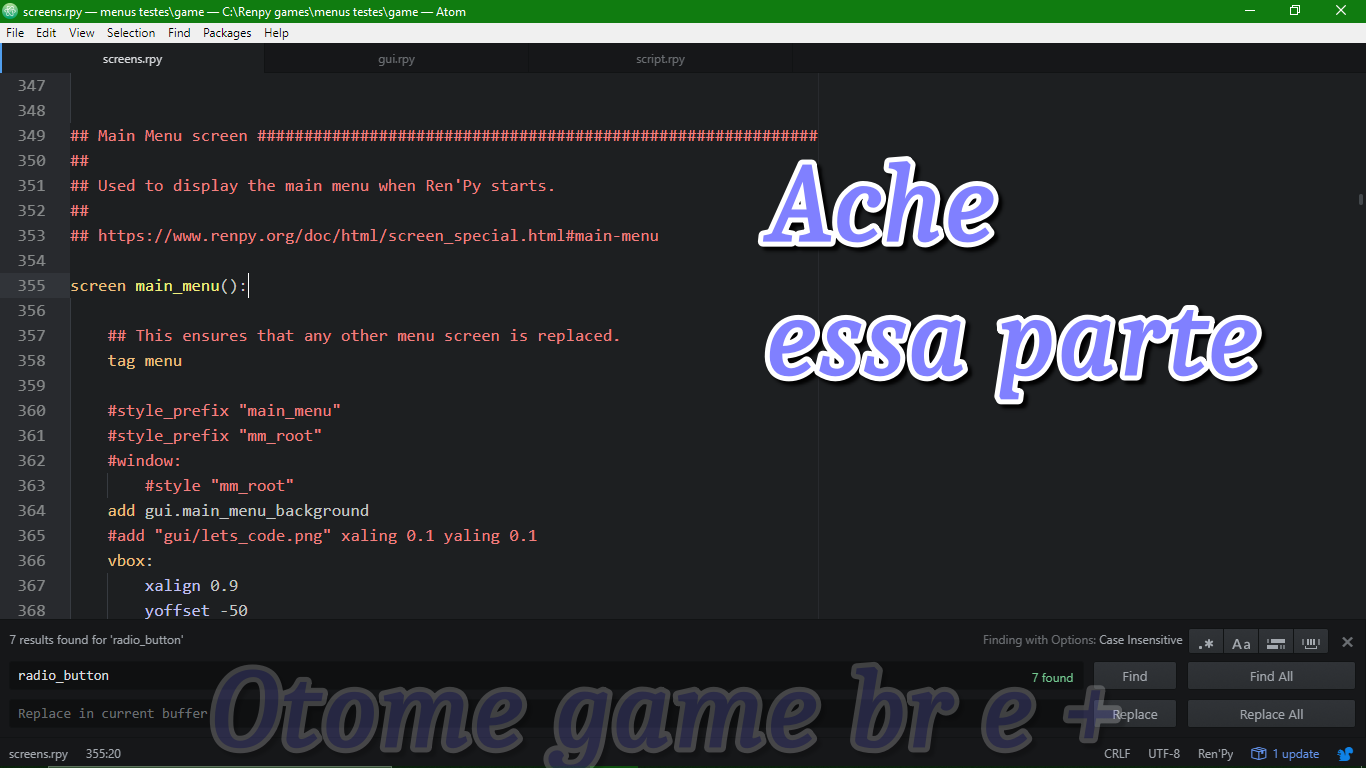Click the Find All button

pyautogui.click(x=1270, y=675)
